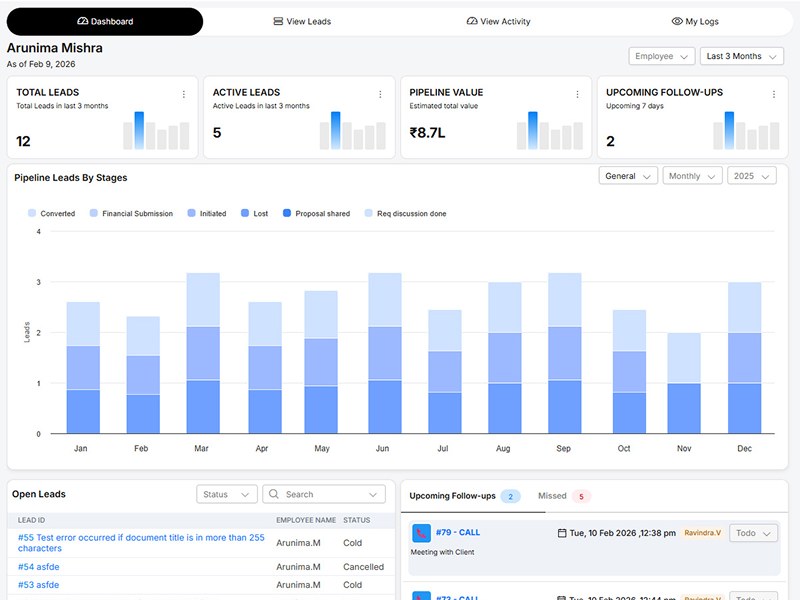Open the View Activity tab
Viewport: 800px width, 600px height.
click(x=498, y=21)
